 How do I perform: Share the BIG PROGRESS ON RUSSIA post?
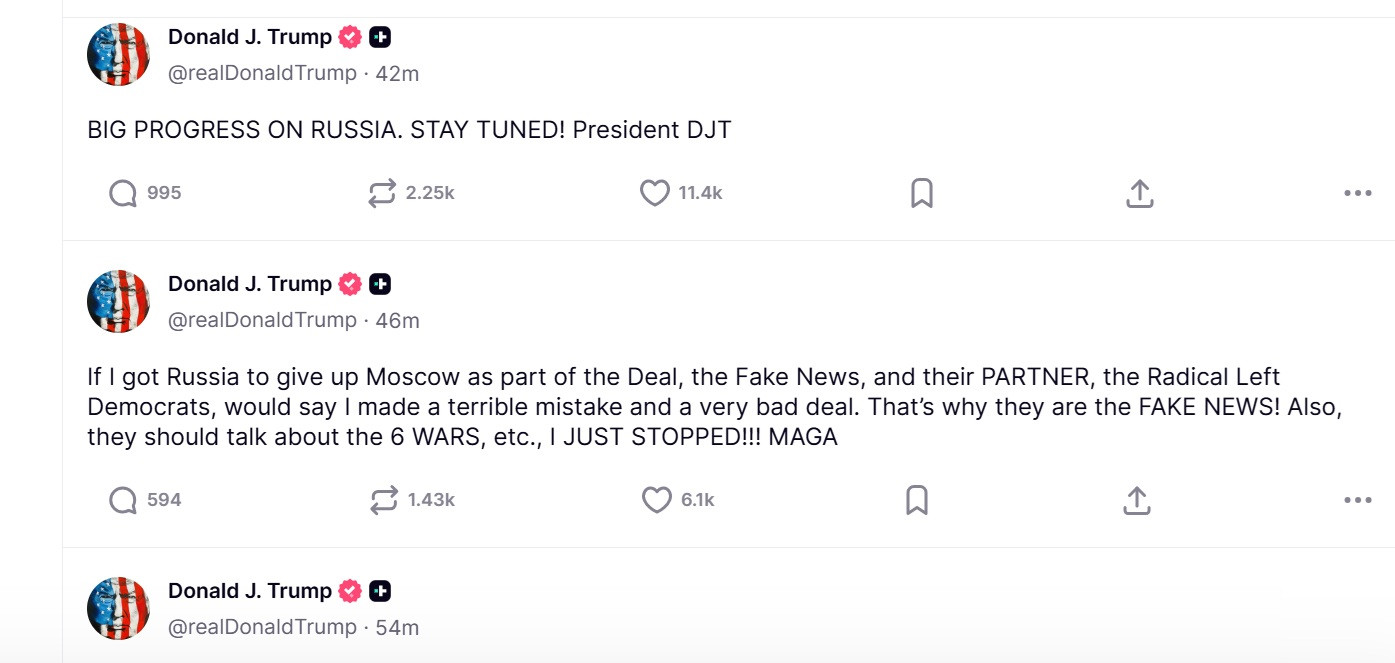point(1139,193)
